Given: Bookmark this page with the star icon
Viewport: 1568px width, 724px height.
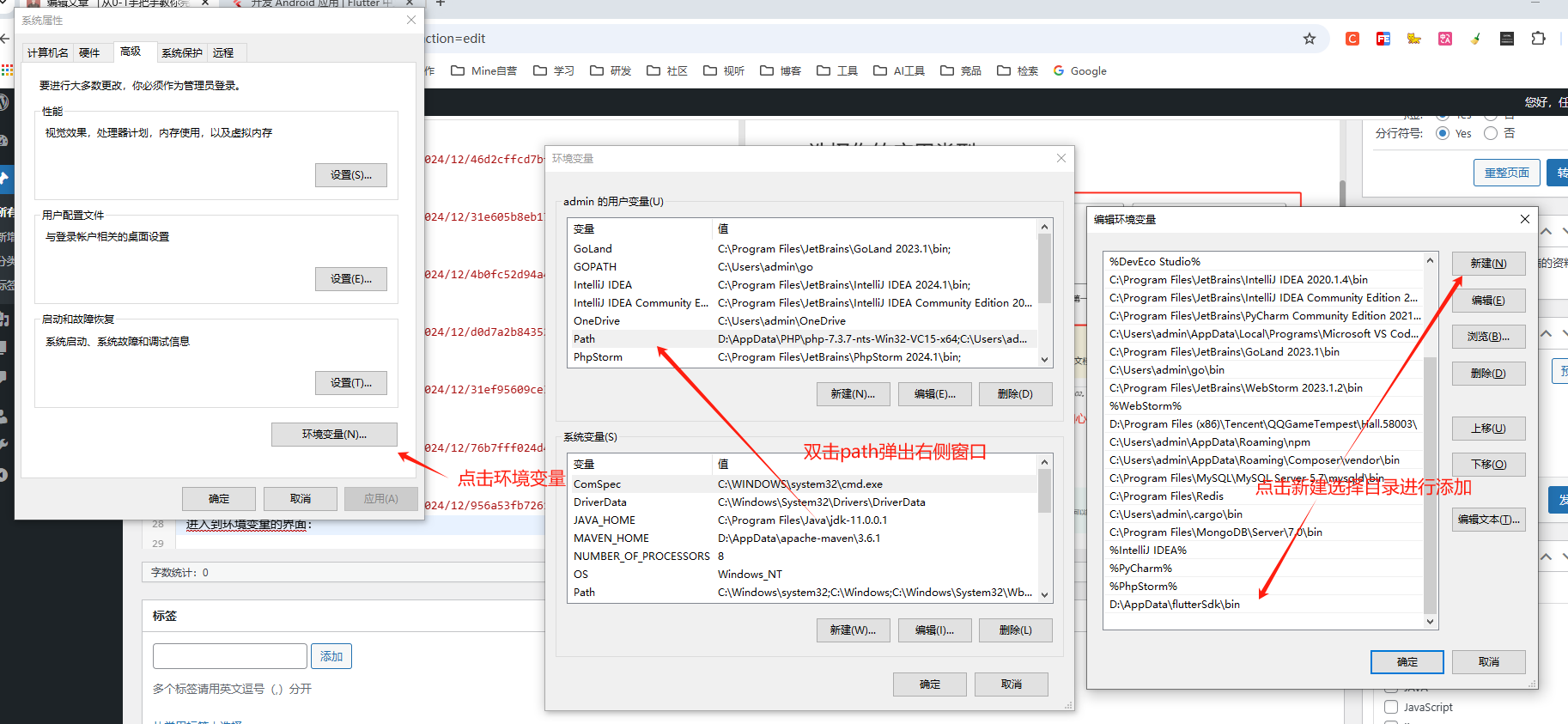Looking at the screenshot, I should pyautogui.click(x=1310, y=39).
